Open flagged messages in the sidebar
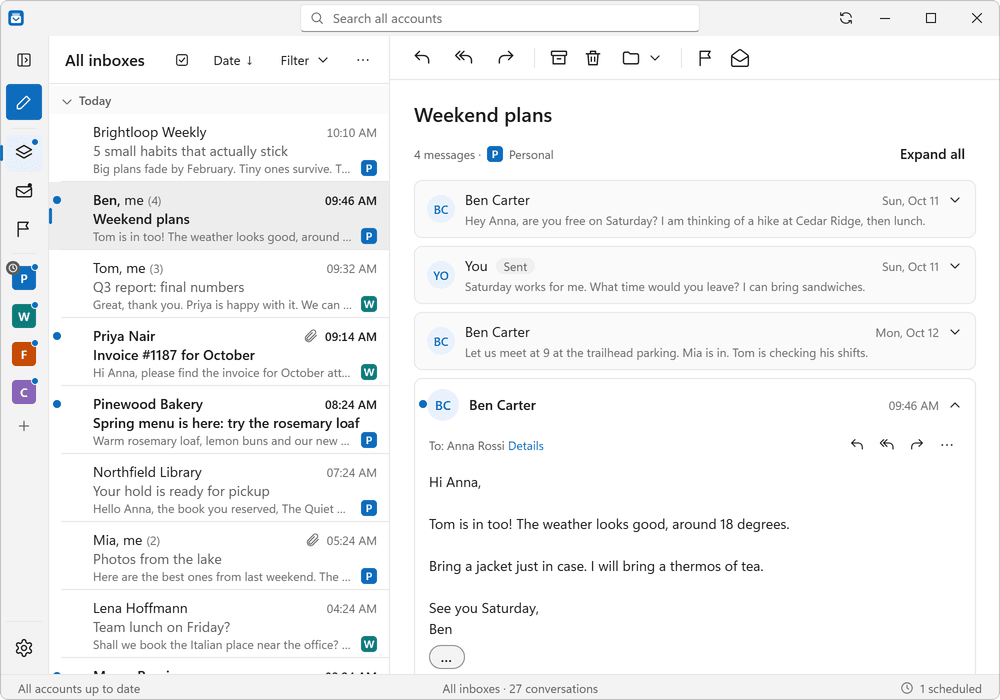This screenshot has height=700, width=1000. [24, 229]
